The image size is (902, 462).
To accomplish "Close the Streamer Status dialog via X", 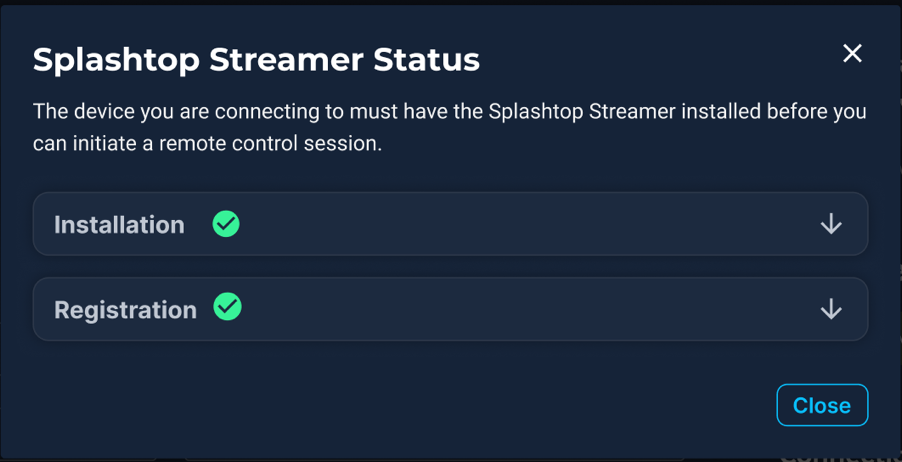I will (852, 53).
